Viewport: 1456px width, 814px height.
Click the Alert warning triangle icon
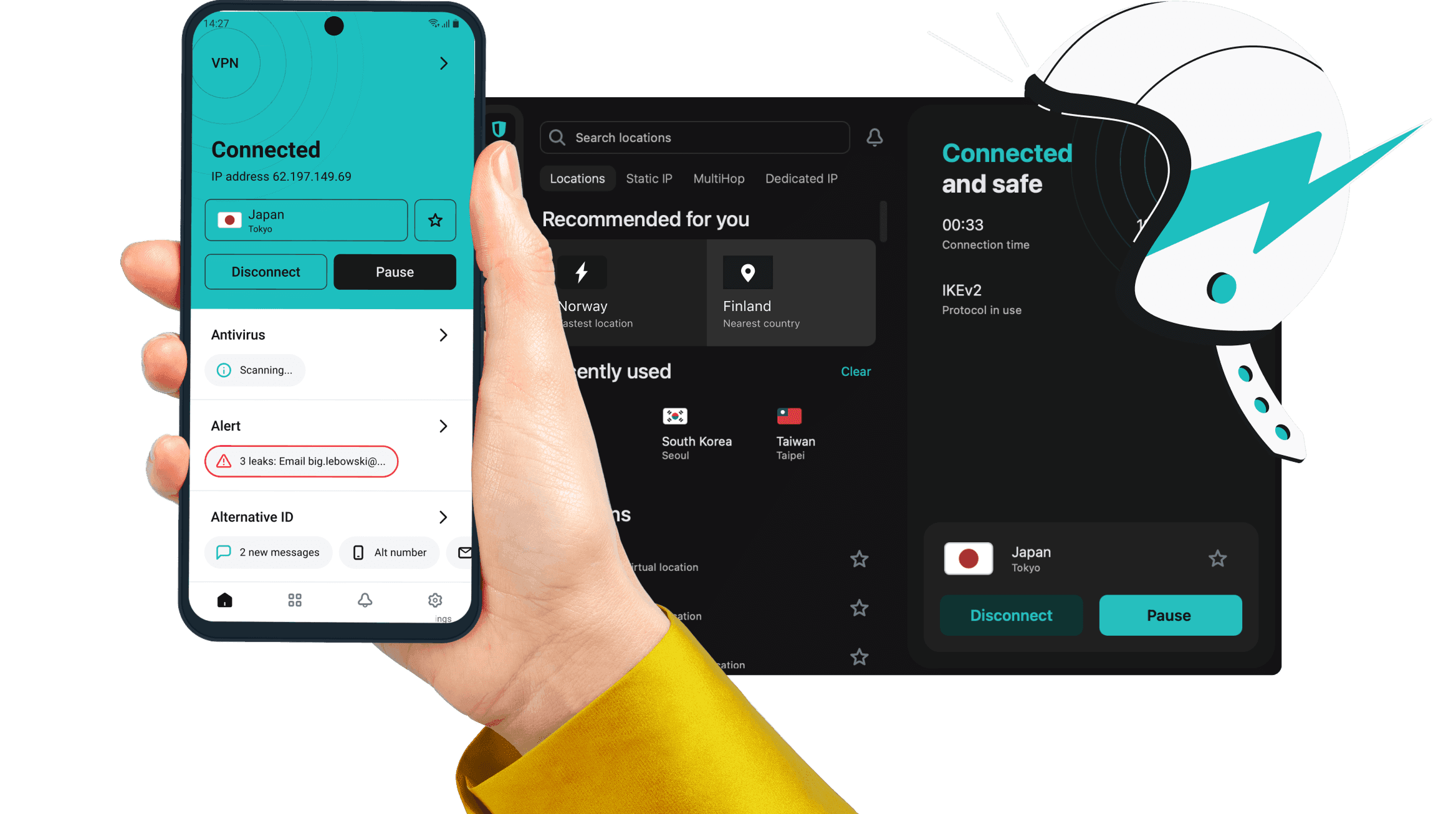tap(222, 460)
